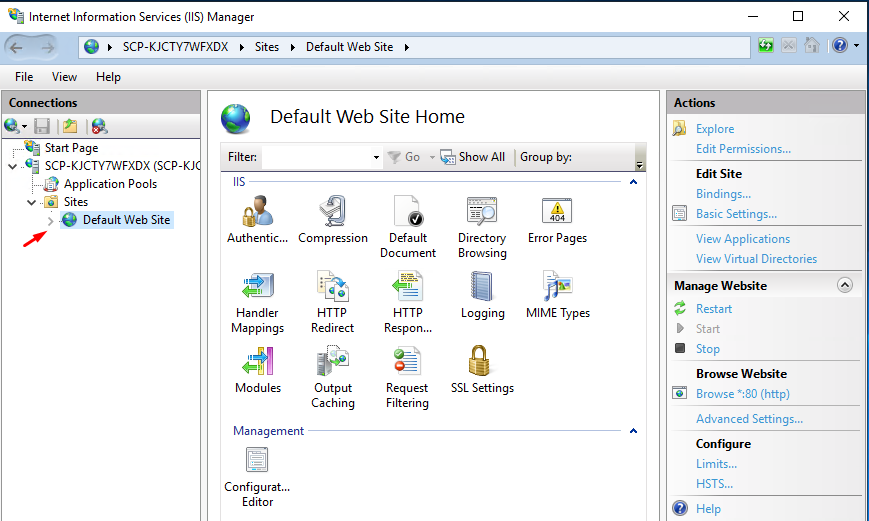Restart the website

tap(714, 309)
